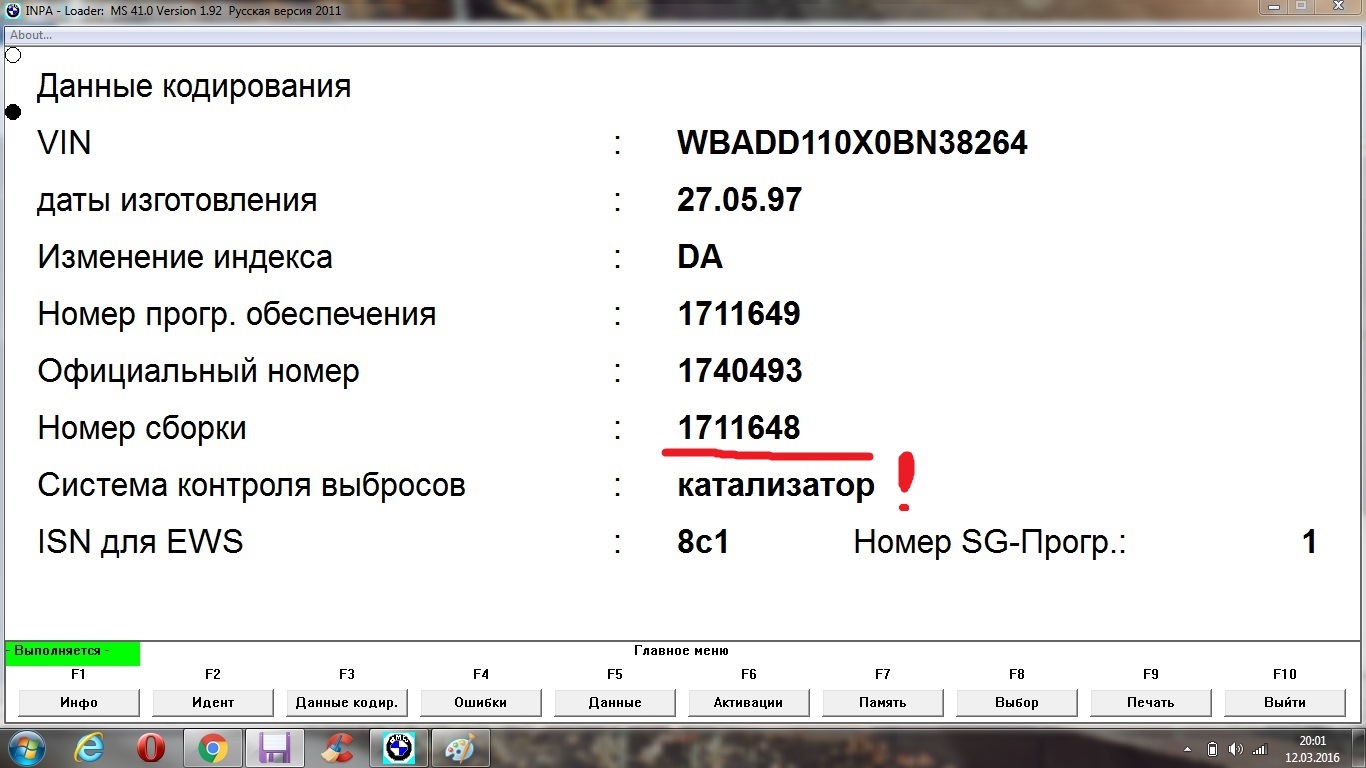The width and height of the screenshot is (1366, 768).
Task: Click Главное меню label
Action: 681,651
